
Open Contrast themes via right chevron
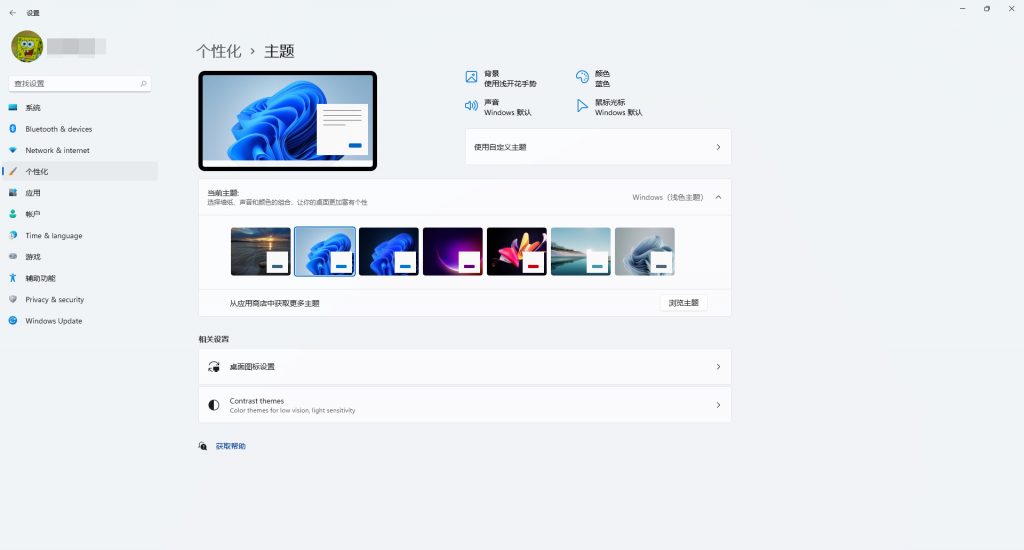718,405
